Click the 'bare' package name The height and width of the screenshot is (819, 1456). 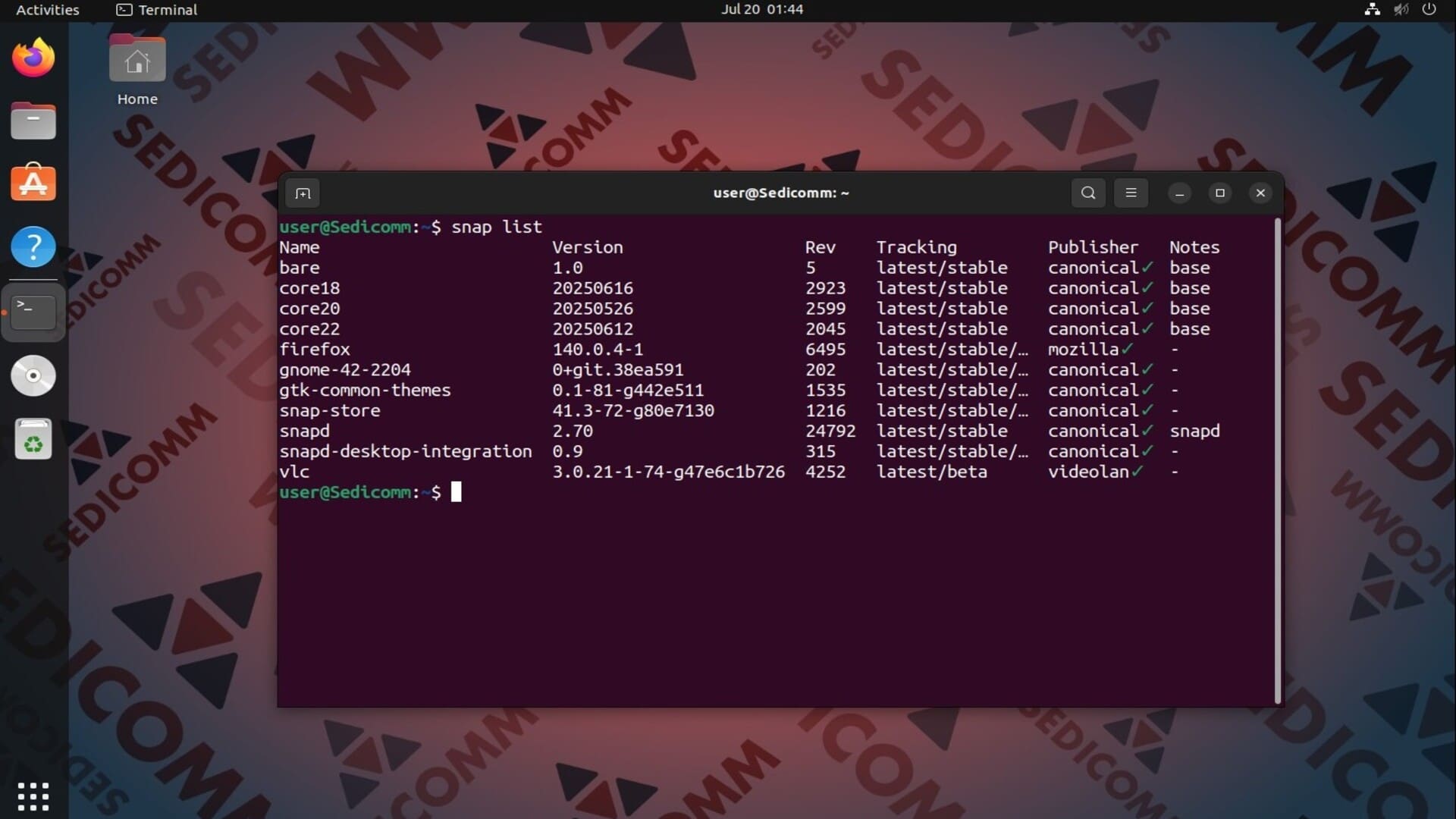(300, 268)
